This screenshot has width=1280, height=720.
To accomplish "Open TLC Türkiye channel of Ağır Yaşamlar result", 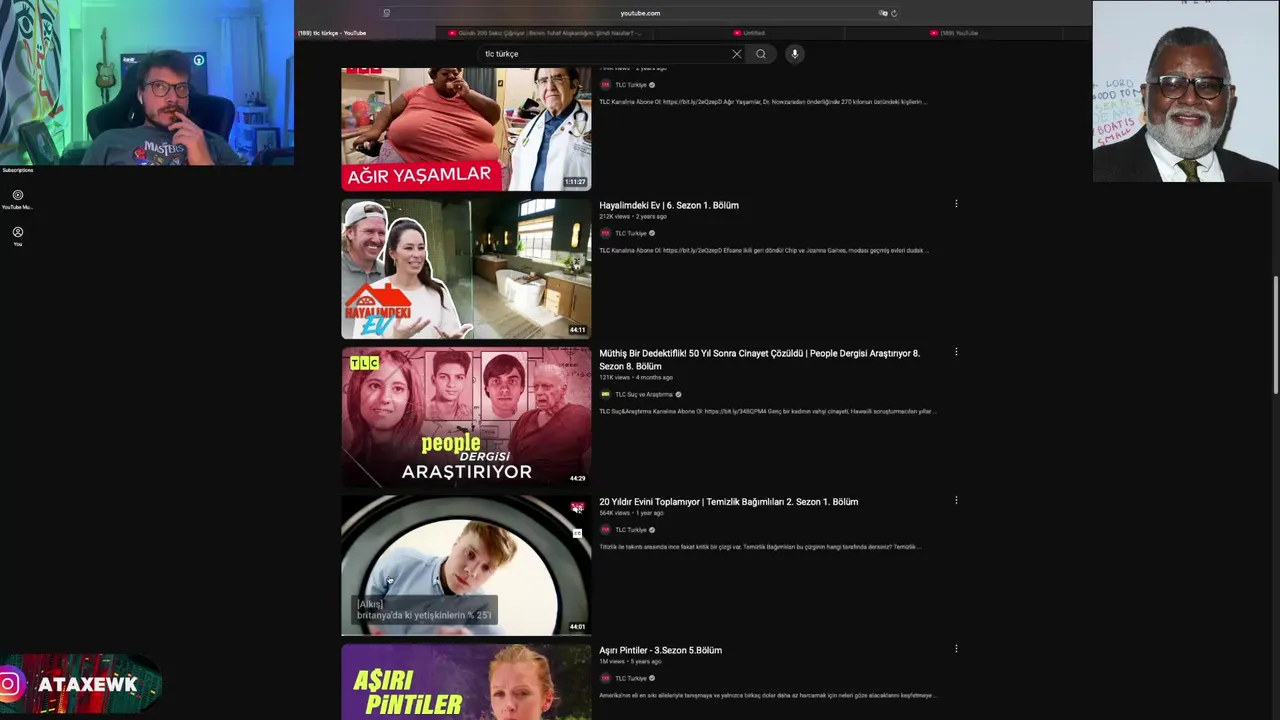I will coord(631,85).
